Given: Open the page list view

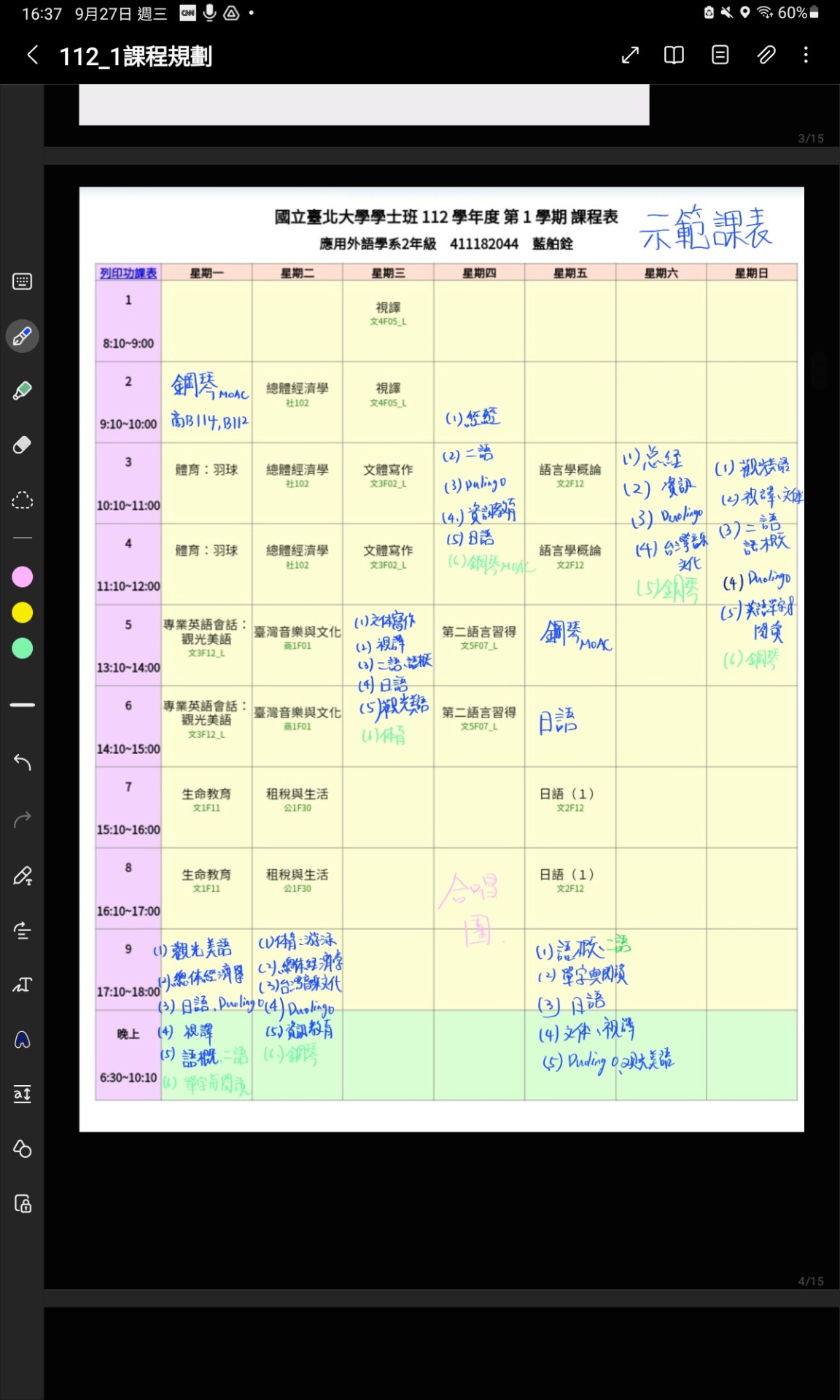Looking at the screenshot, I should click(x=720, y=55).
